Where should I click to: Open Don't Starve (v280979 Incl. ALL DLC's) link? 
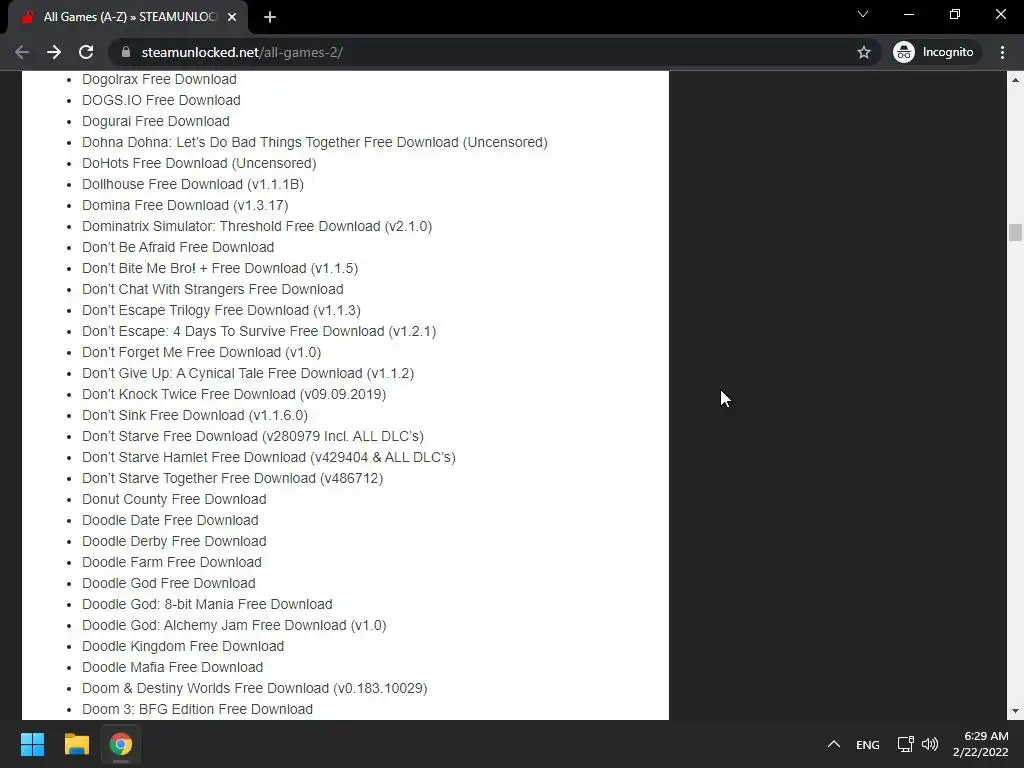click(253, 436)
